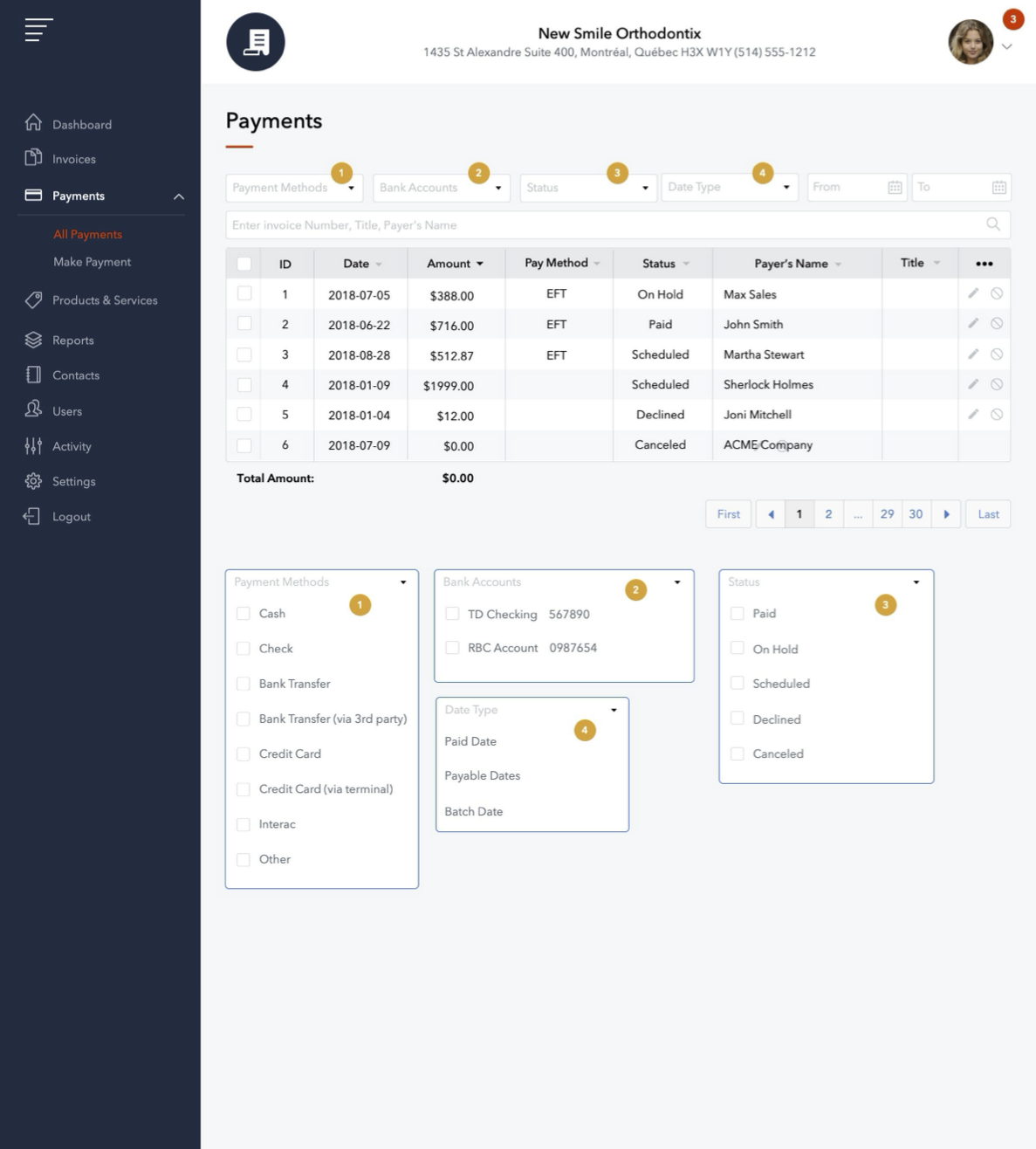Click the next page arrow in pagination

click(946, 514)
